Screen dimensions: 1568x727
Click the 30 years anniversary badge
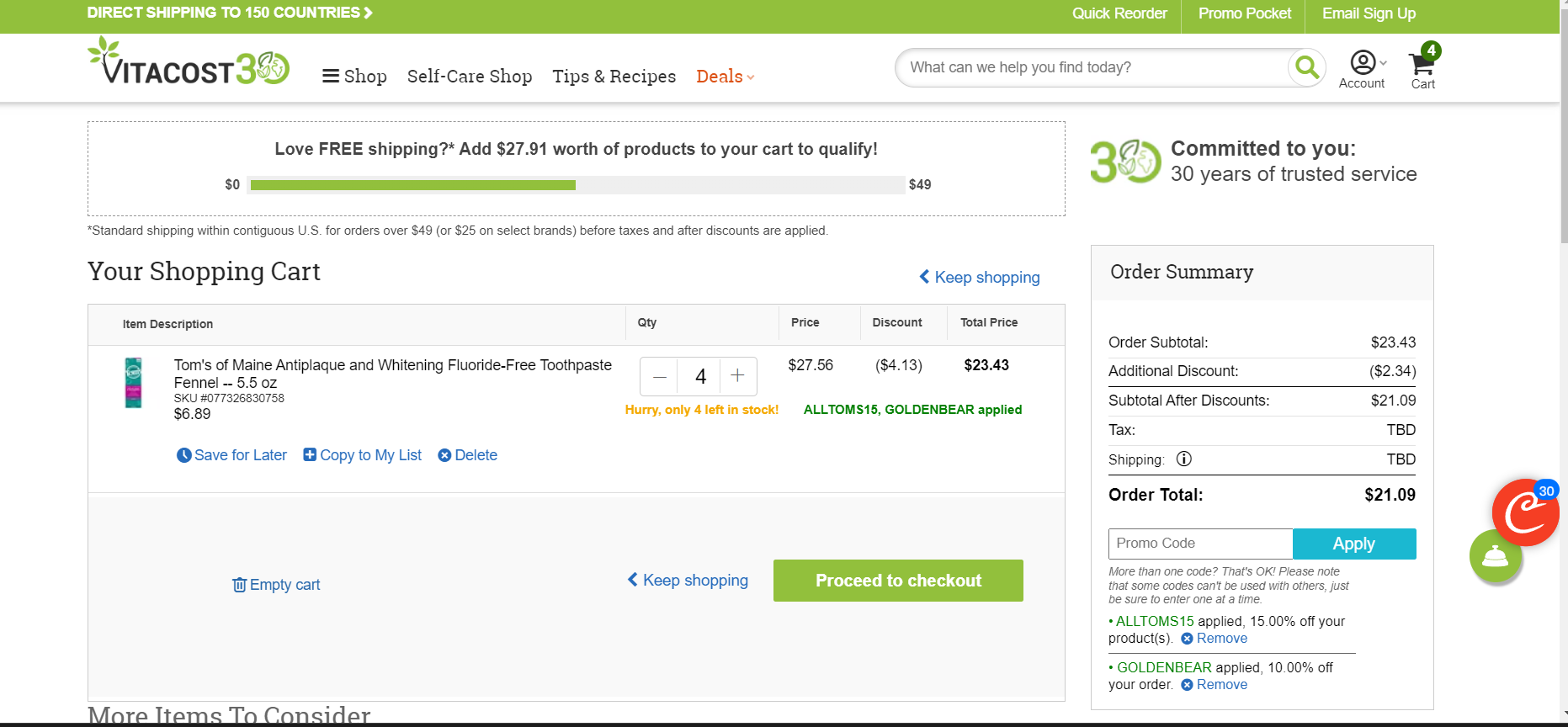[1125, 161]
